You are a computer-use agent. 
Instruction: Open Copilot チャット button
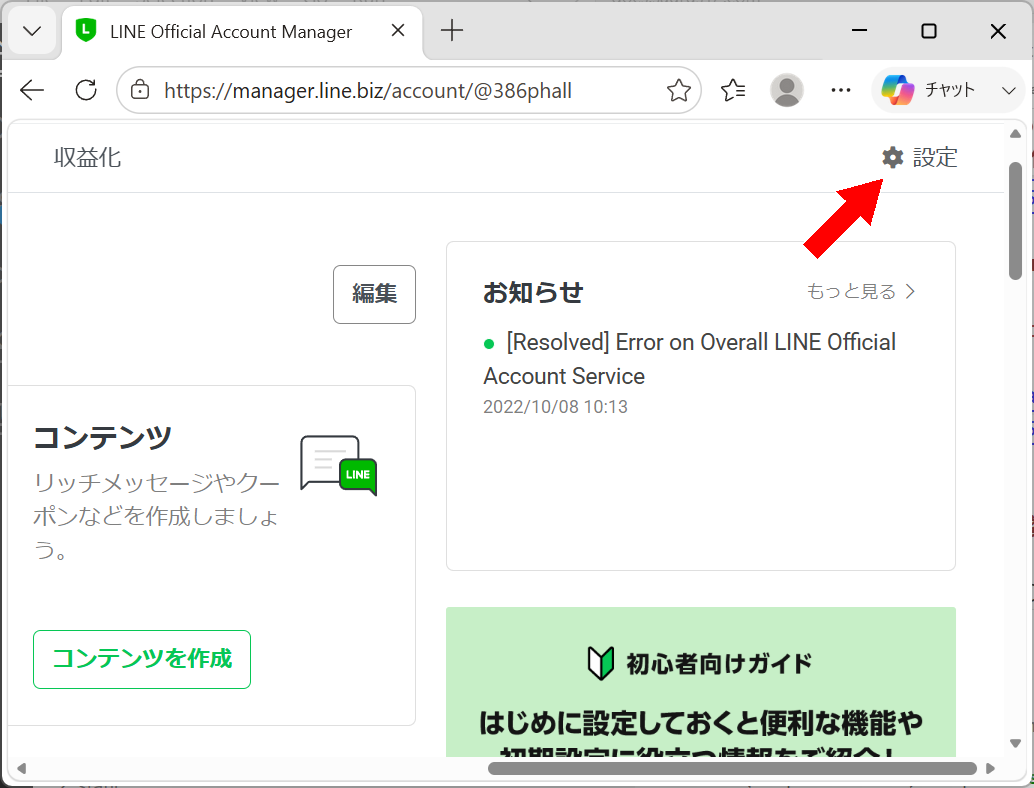[x=930, y=90]
